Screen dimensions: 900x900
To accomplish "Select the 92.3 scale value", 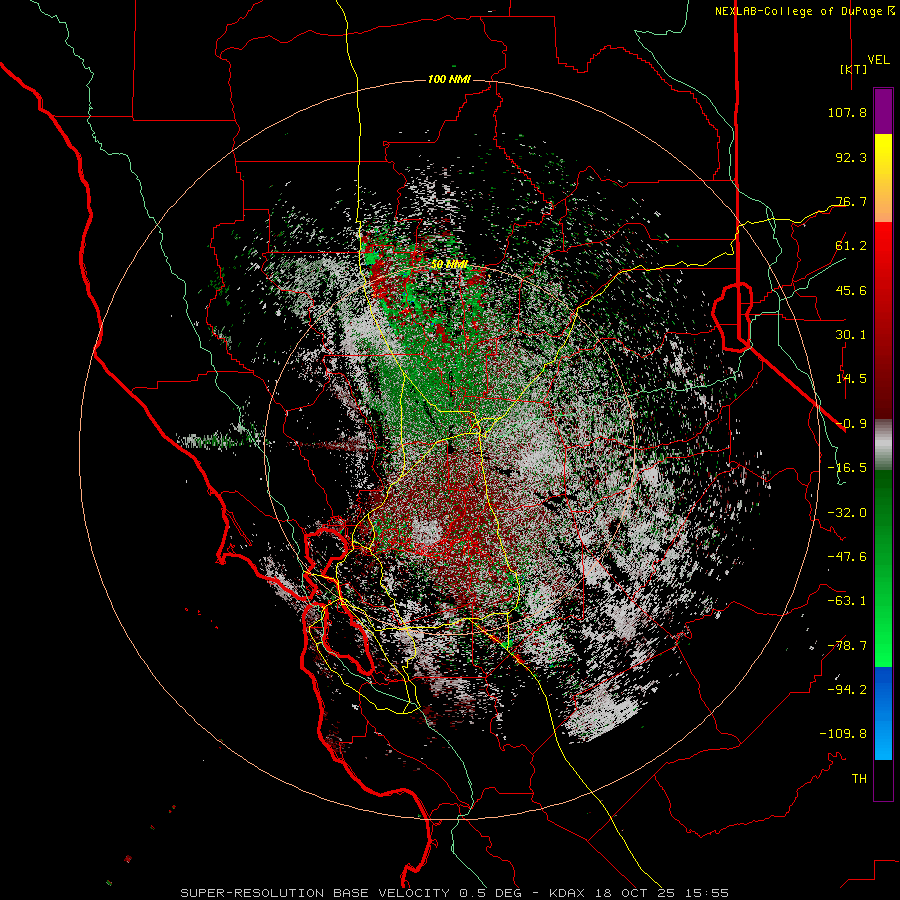I will (x=851, y=157).
